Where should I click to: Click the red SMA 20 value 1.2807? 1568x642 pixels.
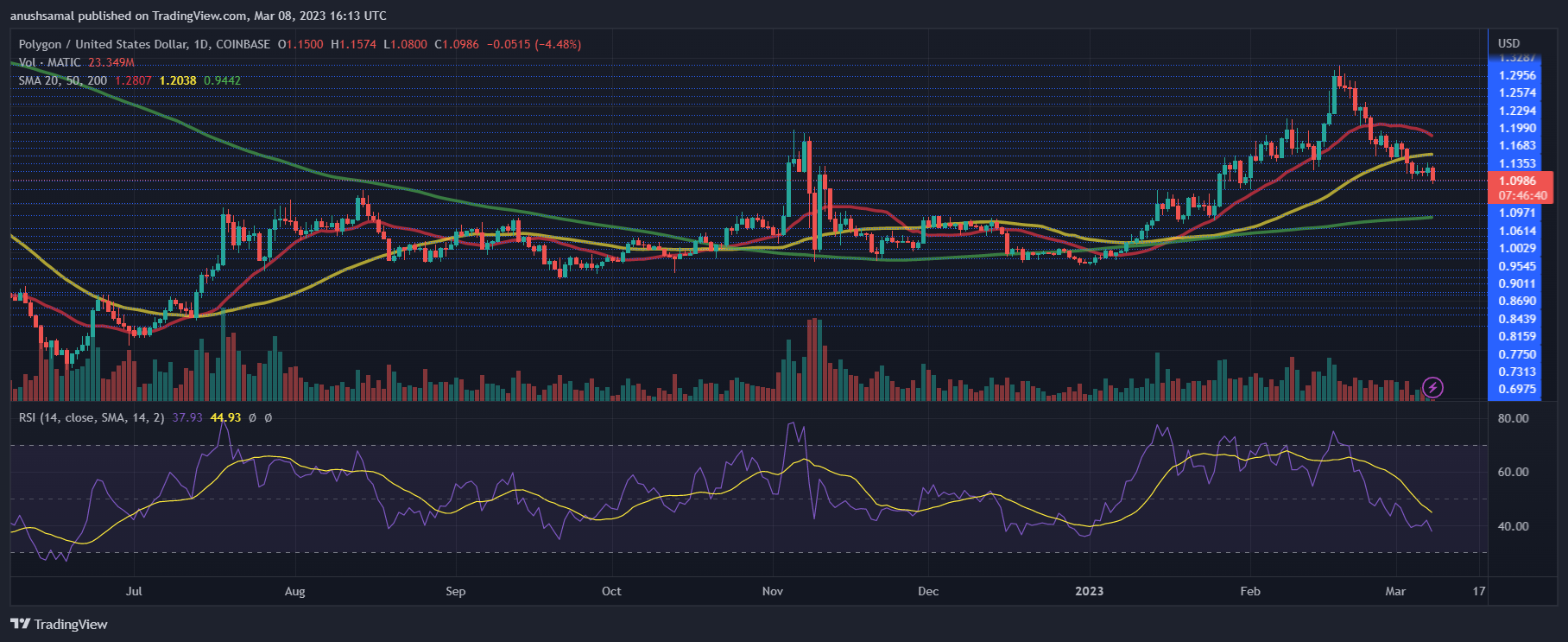tap(133, 80)
